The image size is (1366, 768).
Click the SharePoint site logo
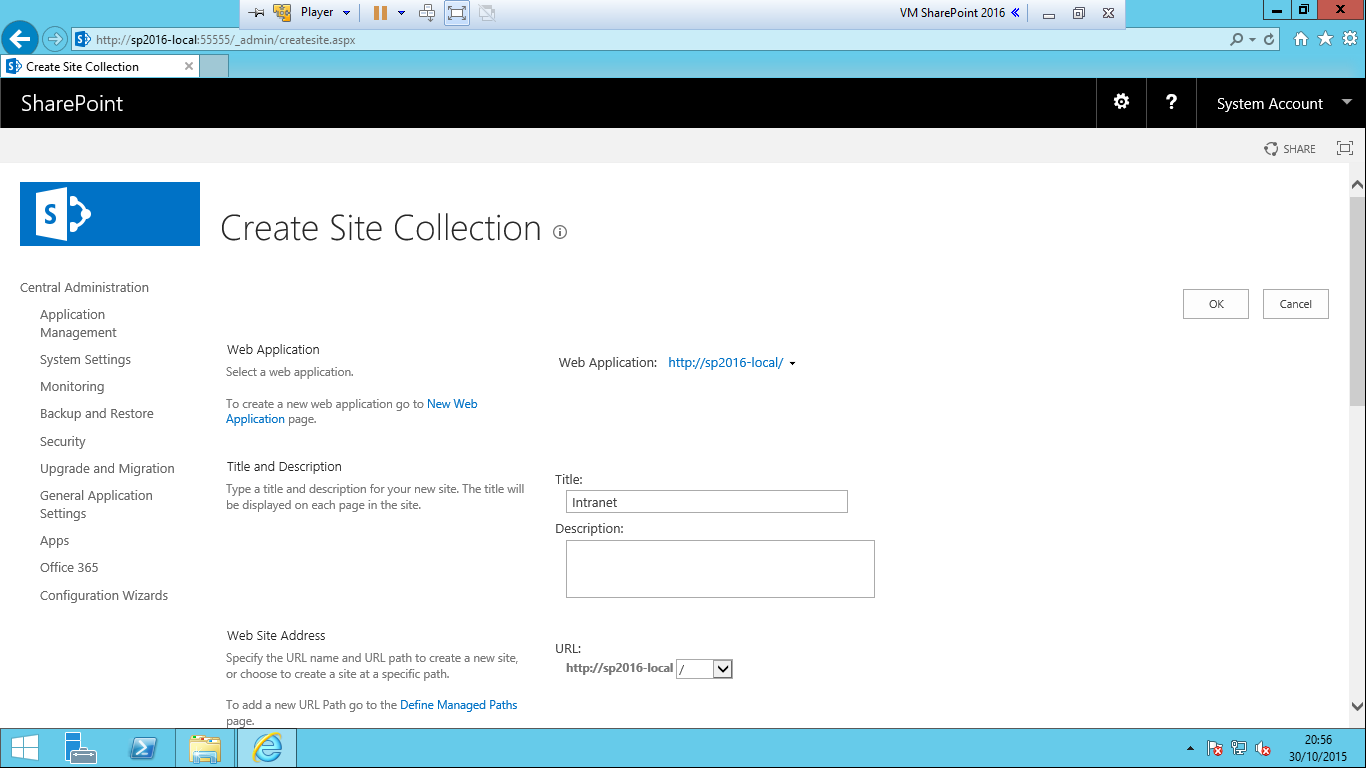(x=110, y=214)
